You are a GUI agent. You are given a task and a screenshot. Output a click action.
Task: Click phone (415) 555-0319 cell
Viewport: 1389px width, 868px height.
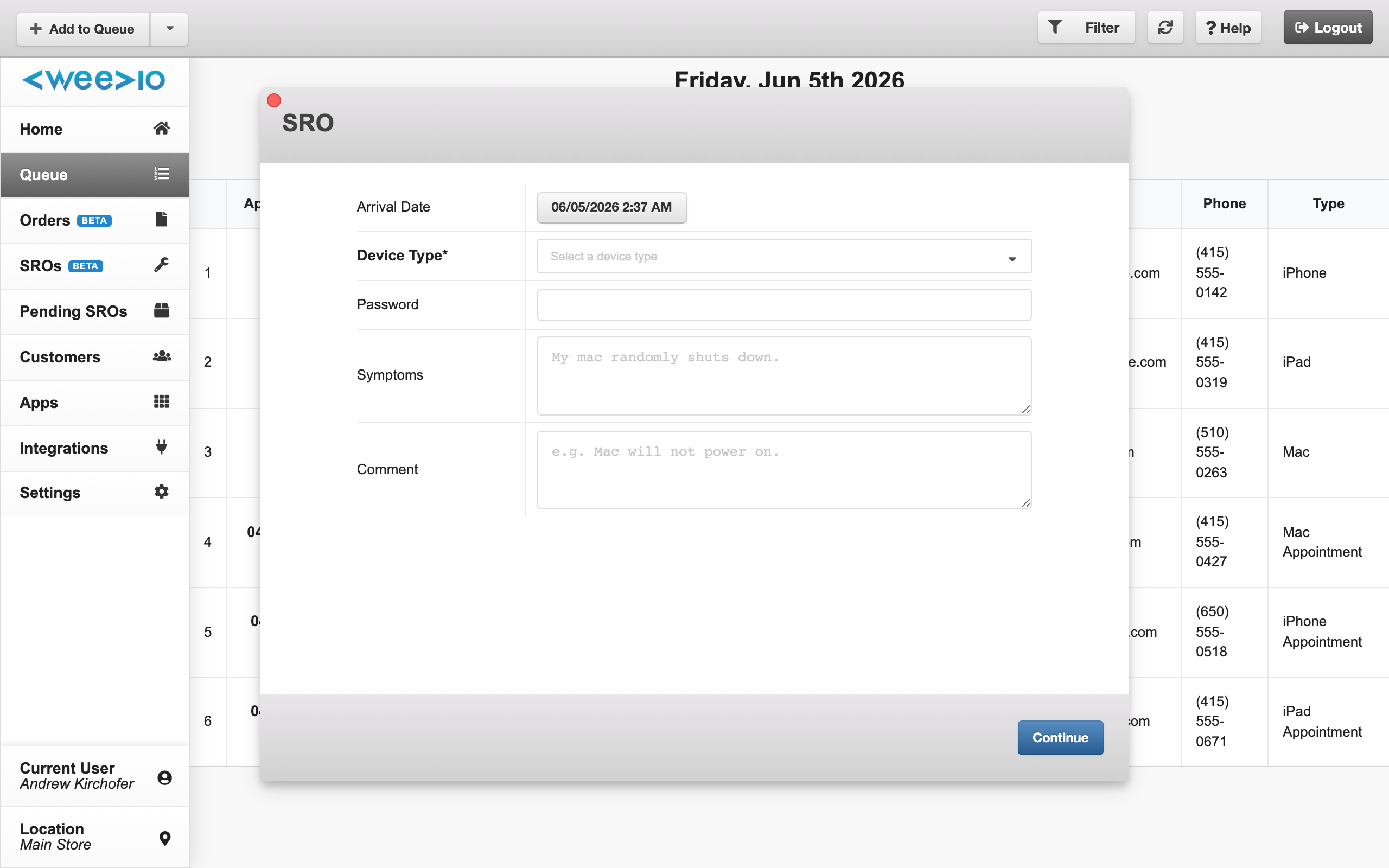pos(1224,362)
